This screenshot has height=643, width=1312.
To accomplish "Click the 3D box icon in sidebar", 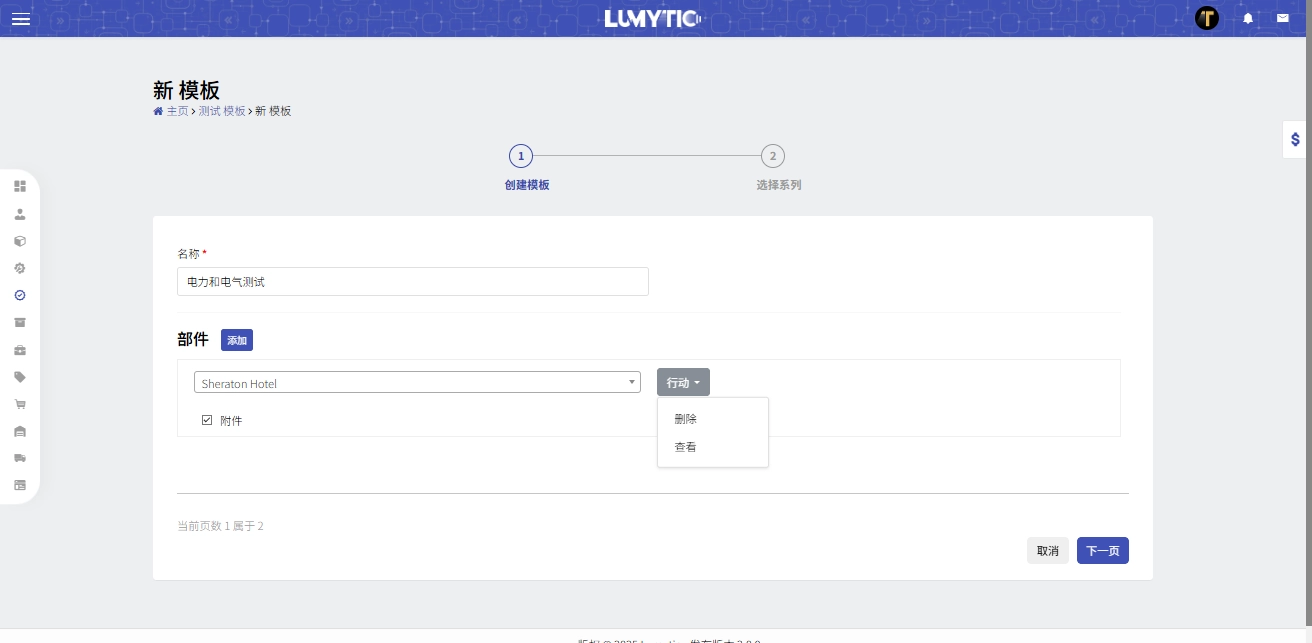I will click(20, 241).
